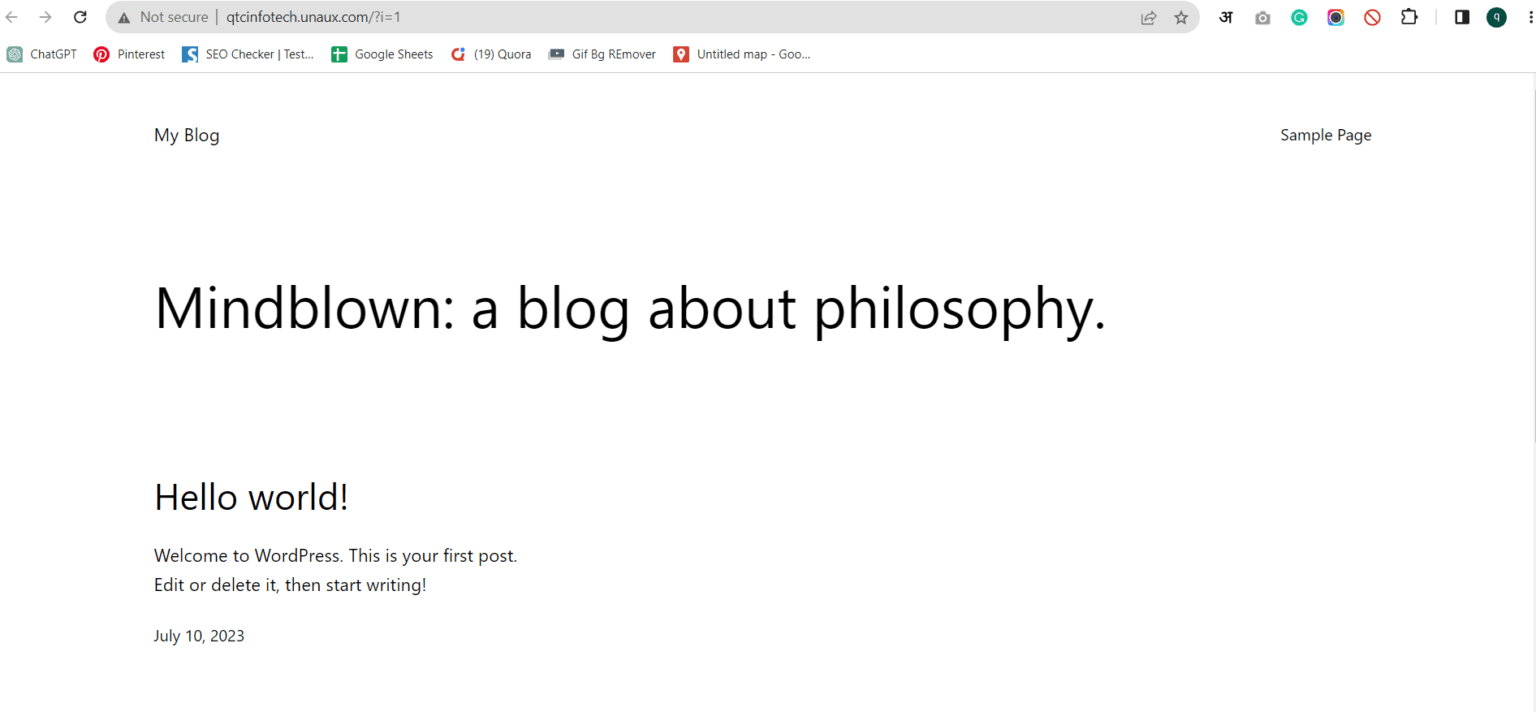The width and height of the screenshot is (1536, 712).
Task: Click the red blocker extension icon
Action: tap(1372, 17)
